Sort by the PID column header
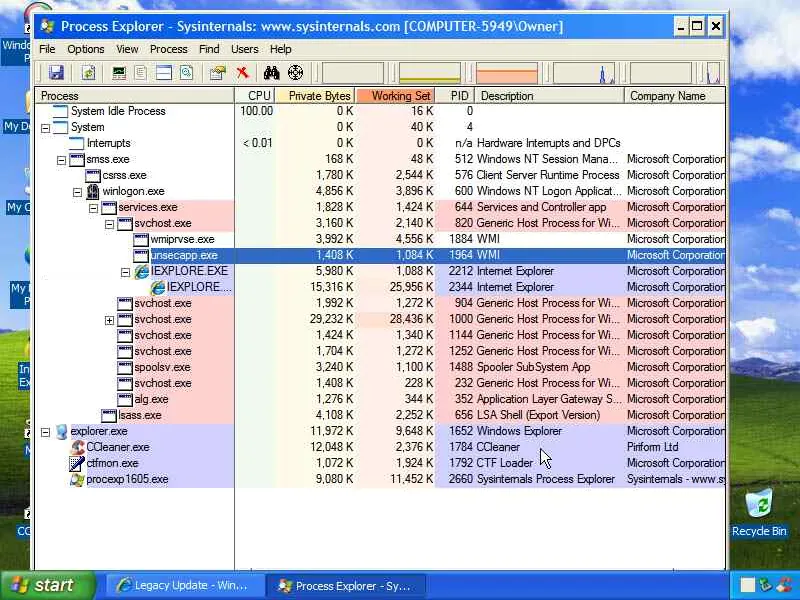The image size is (800, 600). [x=455, y=96]
